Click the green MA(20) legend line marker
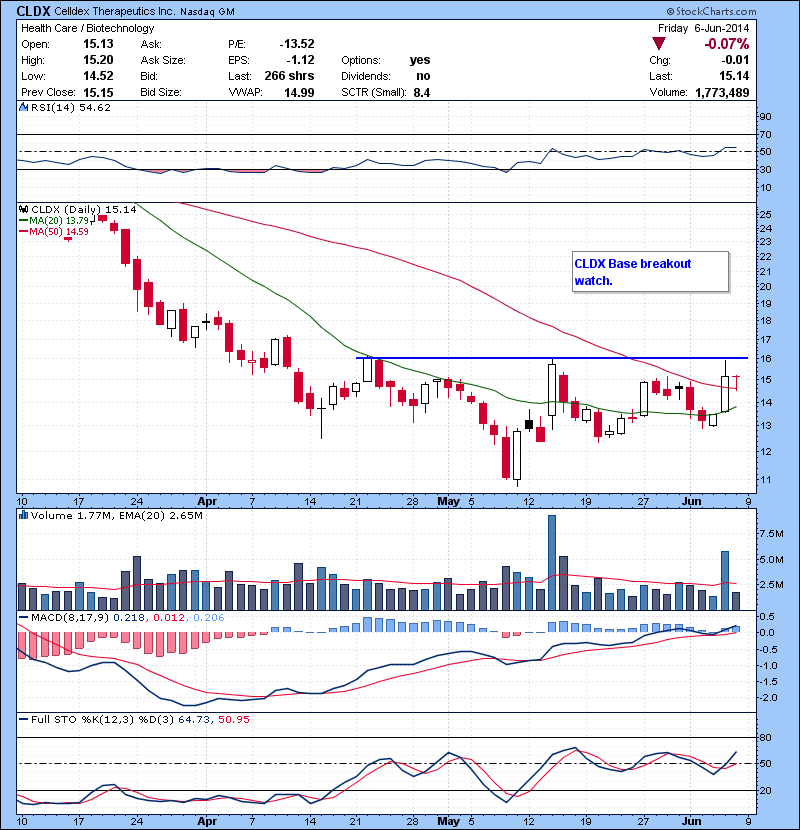 point(24,221)
